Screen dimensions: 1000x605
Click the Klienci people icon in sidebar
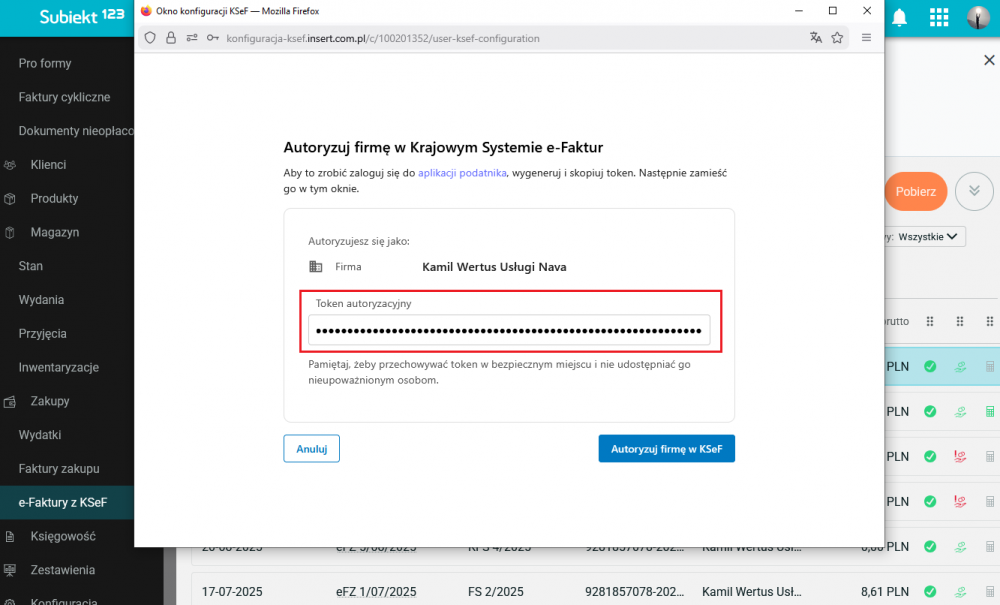[10, 165]
